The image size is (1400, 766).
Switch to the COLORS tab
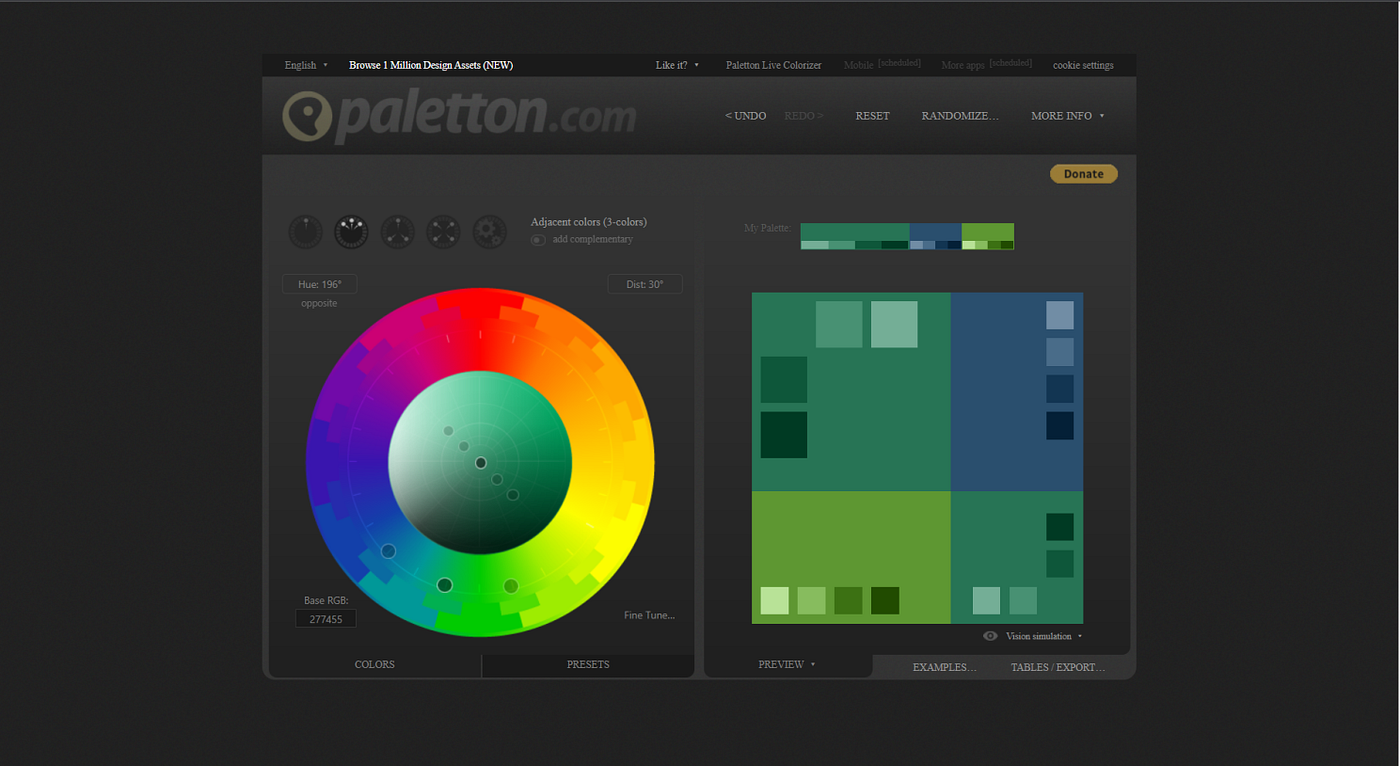375,665
